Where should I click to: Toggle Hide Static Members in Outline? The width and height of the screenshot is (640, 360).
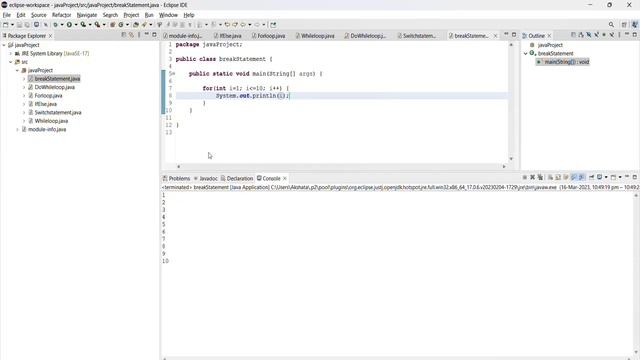tap(596, 35)
